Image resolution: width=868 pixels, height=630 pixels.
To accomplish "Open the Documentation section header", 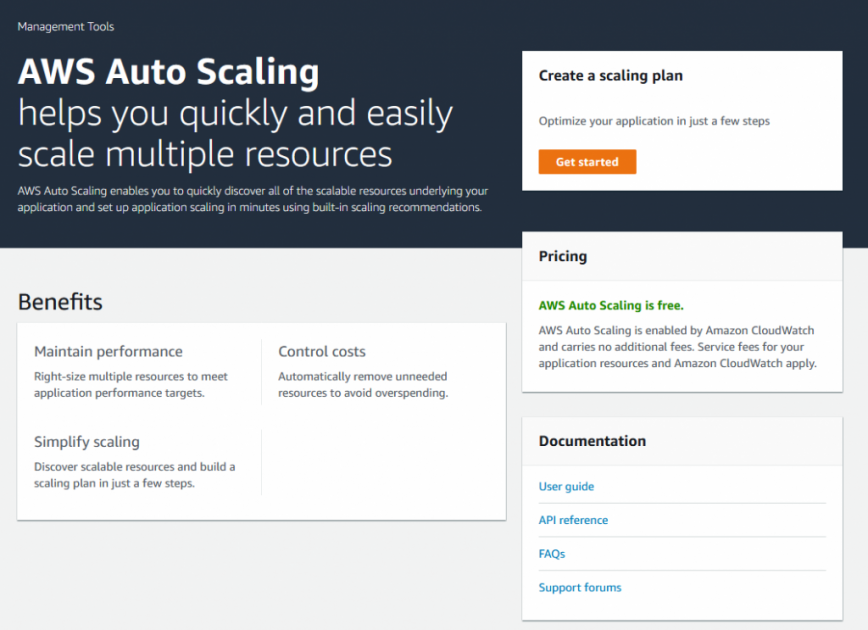I will (x=592, y=441).
